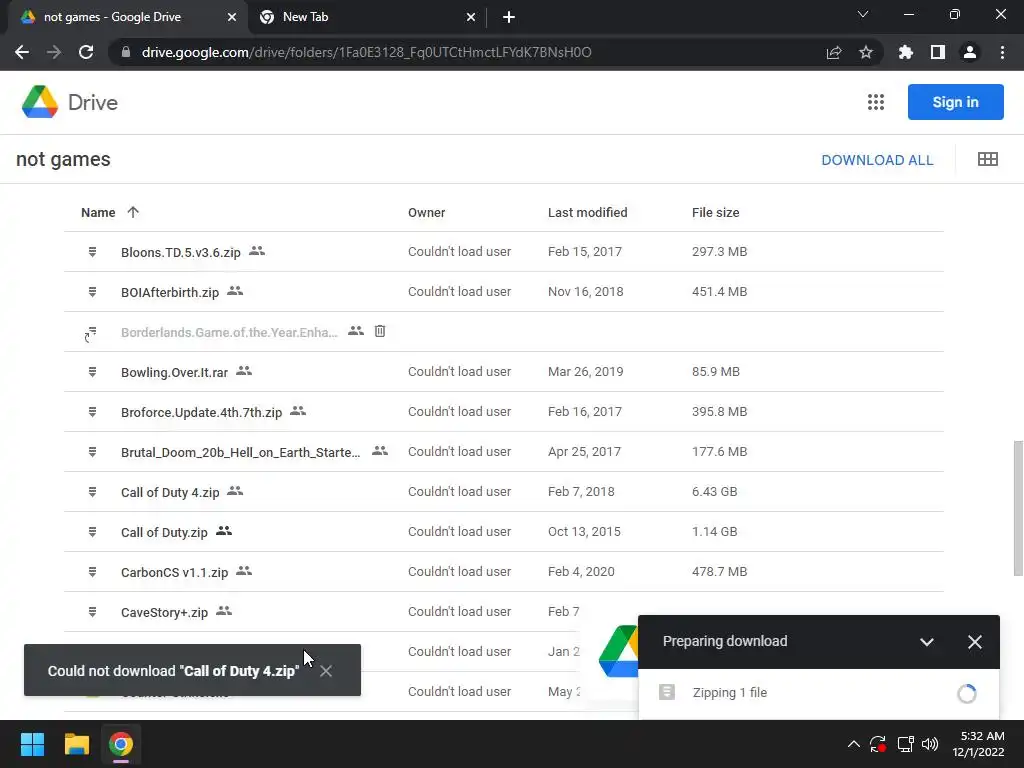The height and width of the screenshot is (768, 1024).
Task: Bookmark this page with star icon
Action: (866, 52)
